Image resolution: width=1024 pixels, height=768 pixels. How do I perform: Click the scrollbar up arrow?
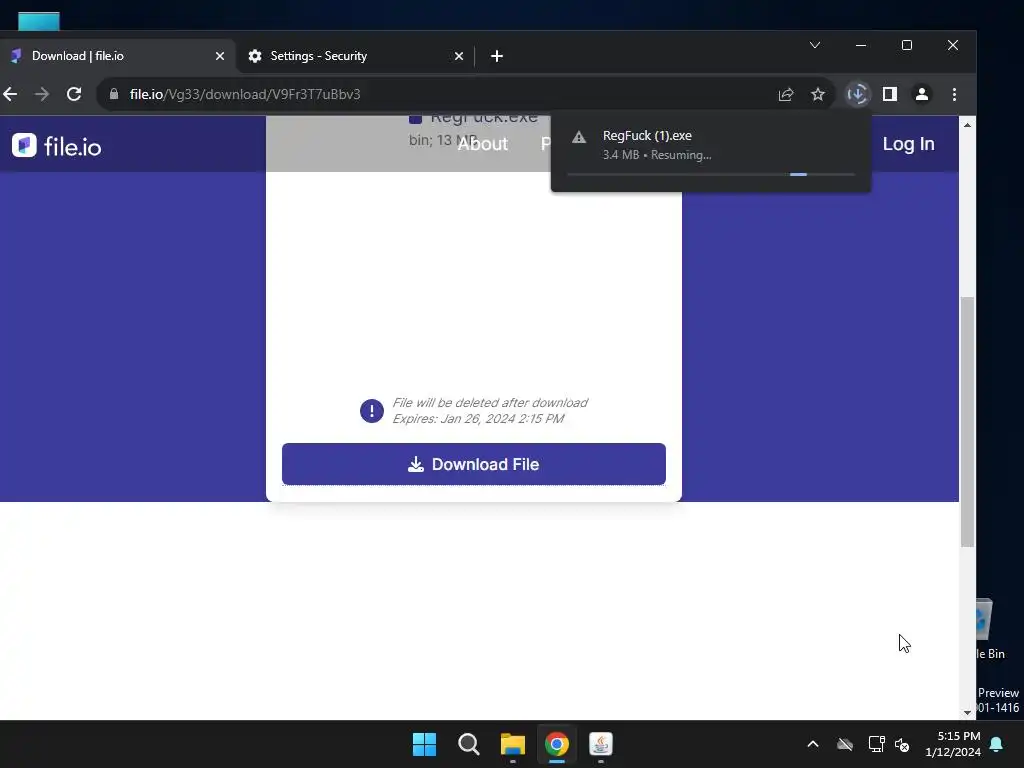[967, 124]
